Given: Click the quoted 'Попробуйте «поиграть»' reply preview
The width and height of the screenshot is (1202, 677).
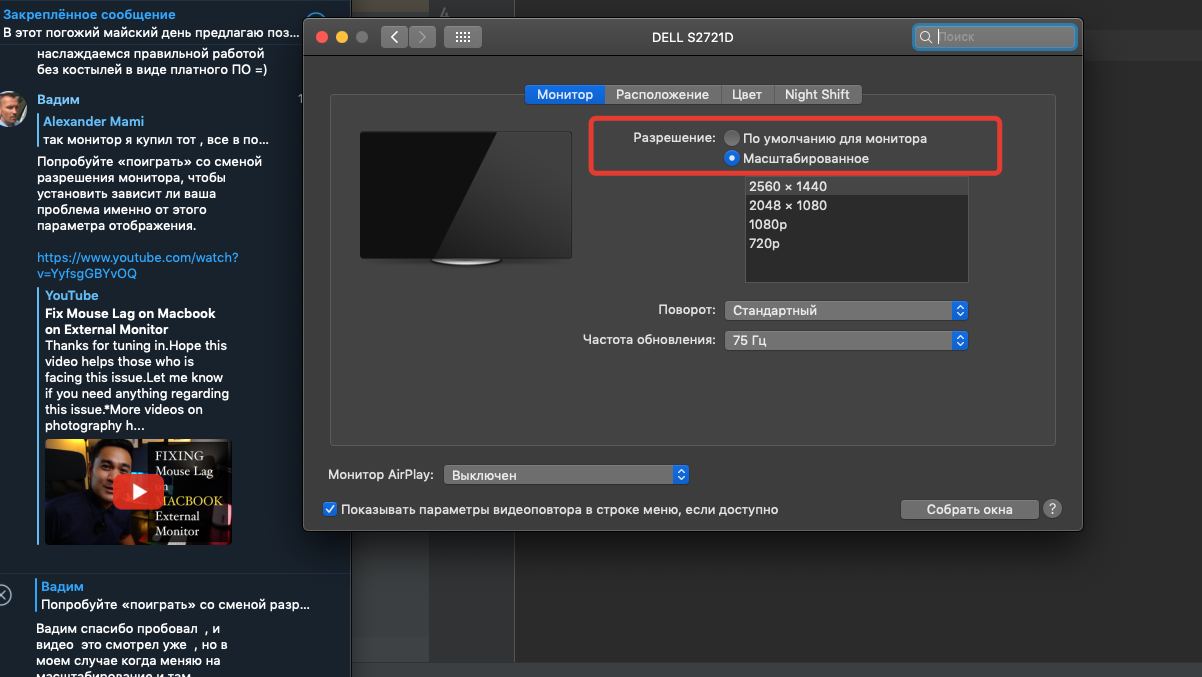Looking at the screenshot, I should click(x=175, y=595).
